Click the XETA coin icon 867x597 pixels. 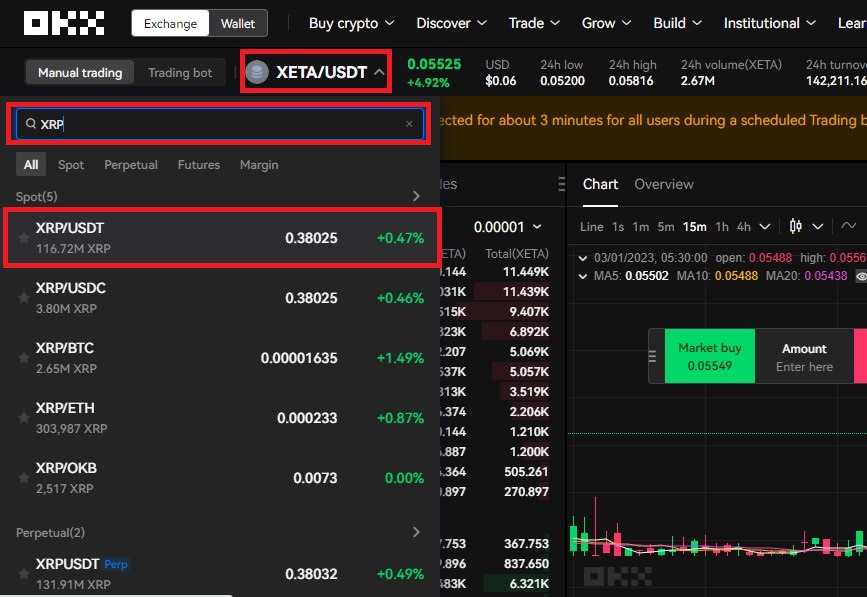pos(257,72)
